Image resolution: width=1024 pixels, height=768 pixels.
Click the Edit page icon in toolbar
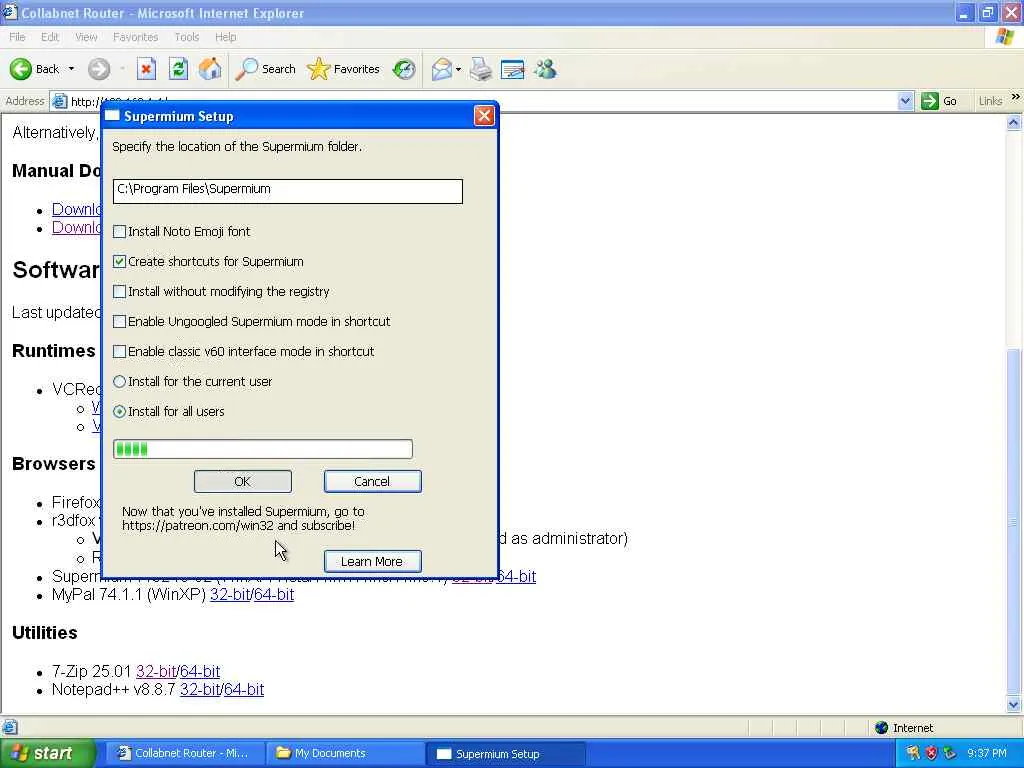[x=513, y=69]
